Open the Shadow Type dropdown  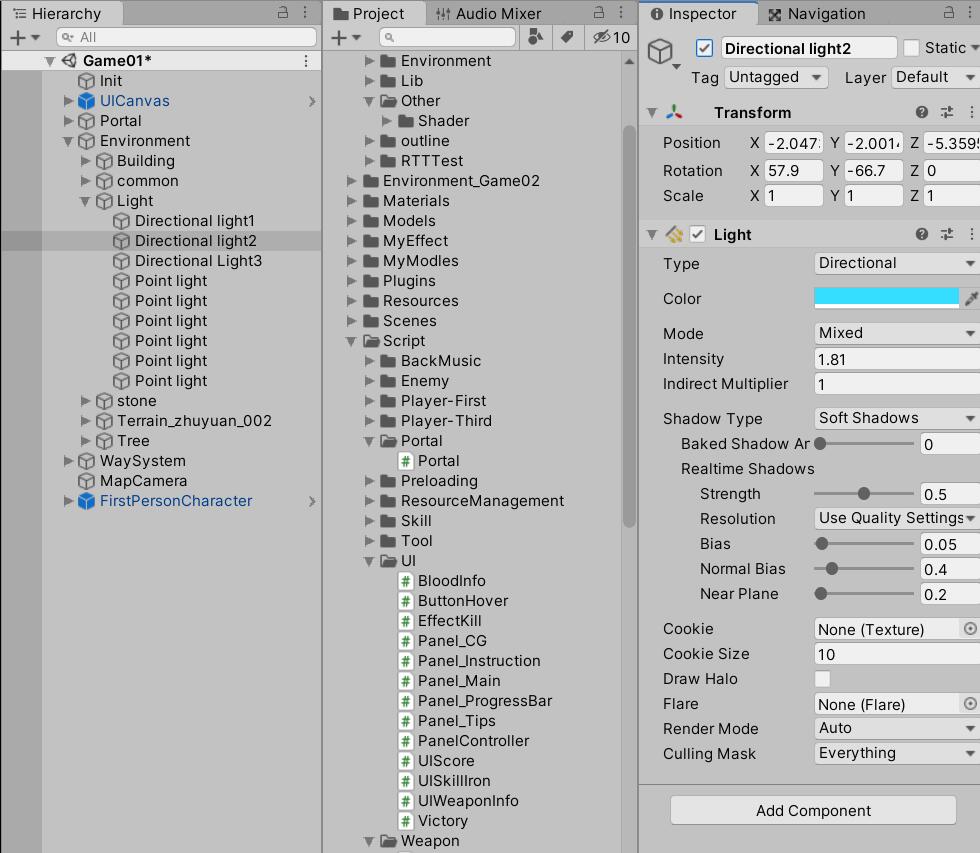(x=897, y=418)
